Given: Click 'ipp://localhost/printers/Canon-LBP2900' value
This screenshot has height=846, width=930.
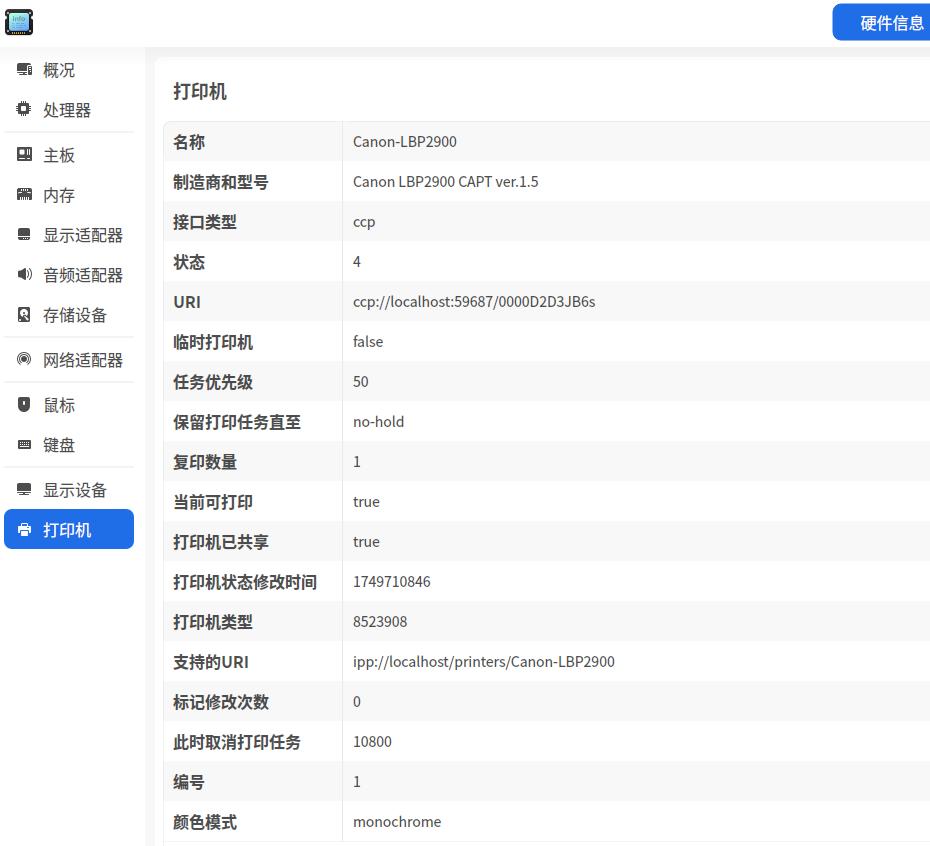Looking at the screenshot, I should click(x=483, y=661).
